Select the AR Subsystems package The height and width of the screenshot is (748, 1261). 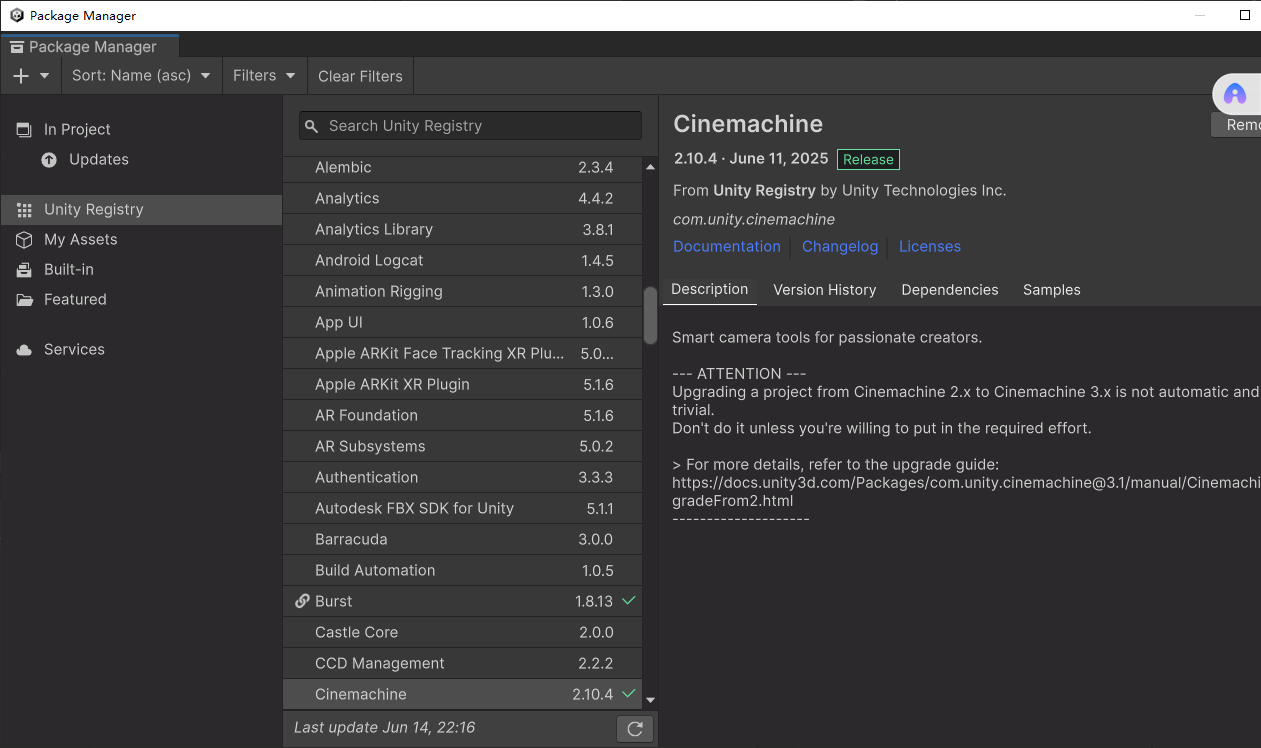click(x=463, y=446)
